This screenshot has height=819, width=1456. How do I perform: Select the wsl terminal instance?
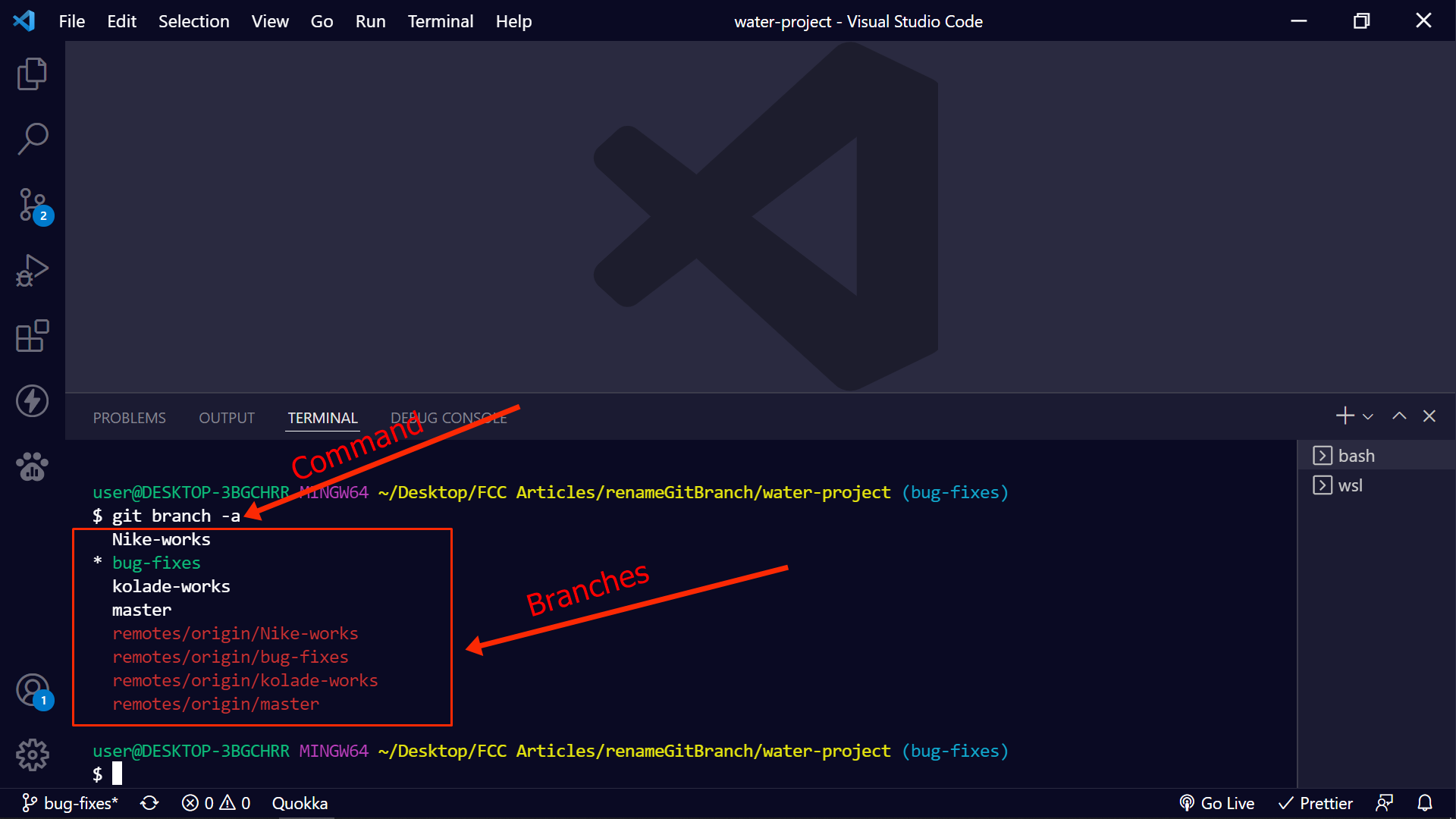1350,485
